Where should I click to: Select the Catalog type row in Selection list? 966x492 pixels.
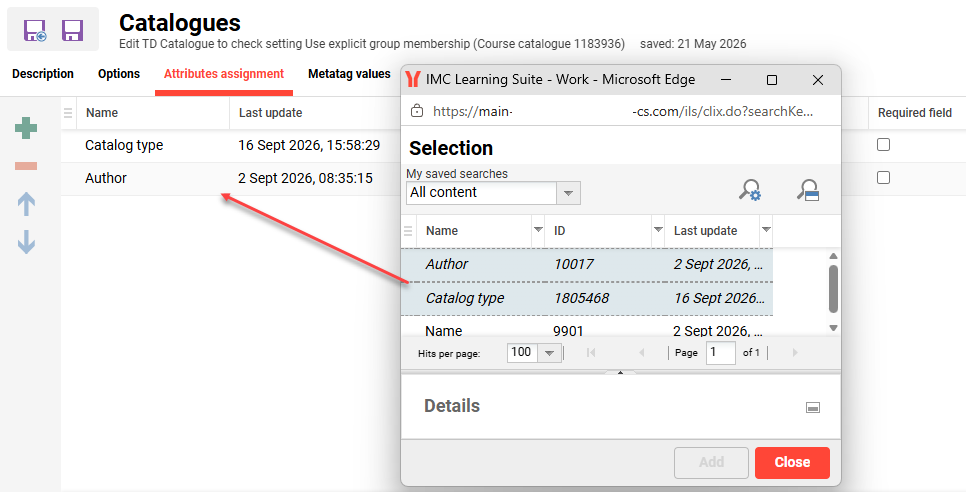pyautogui.click(x=586, y=299)
